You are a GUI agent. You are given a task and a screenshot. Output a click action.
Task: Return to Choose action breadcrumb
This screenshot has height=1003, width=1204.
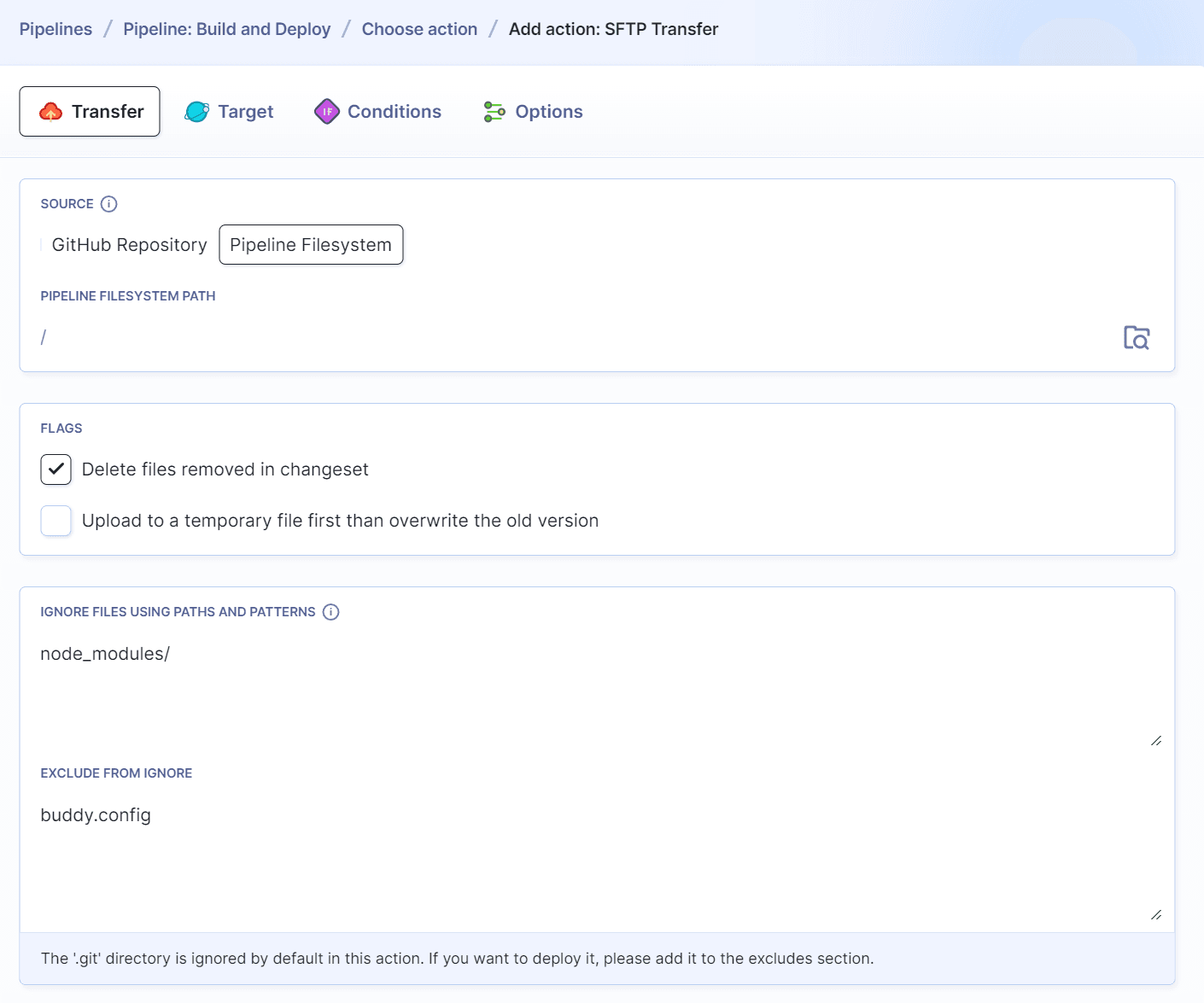tap(419, 29)
